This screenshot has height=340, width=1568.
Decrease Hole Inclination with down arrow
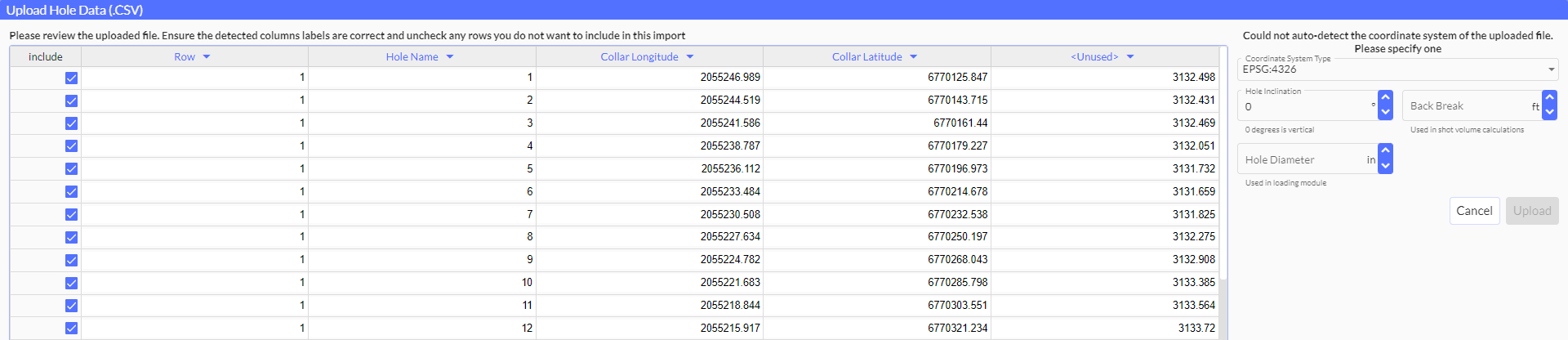tap(1385, 112)
